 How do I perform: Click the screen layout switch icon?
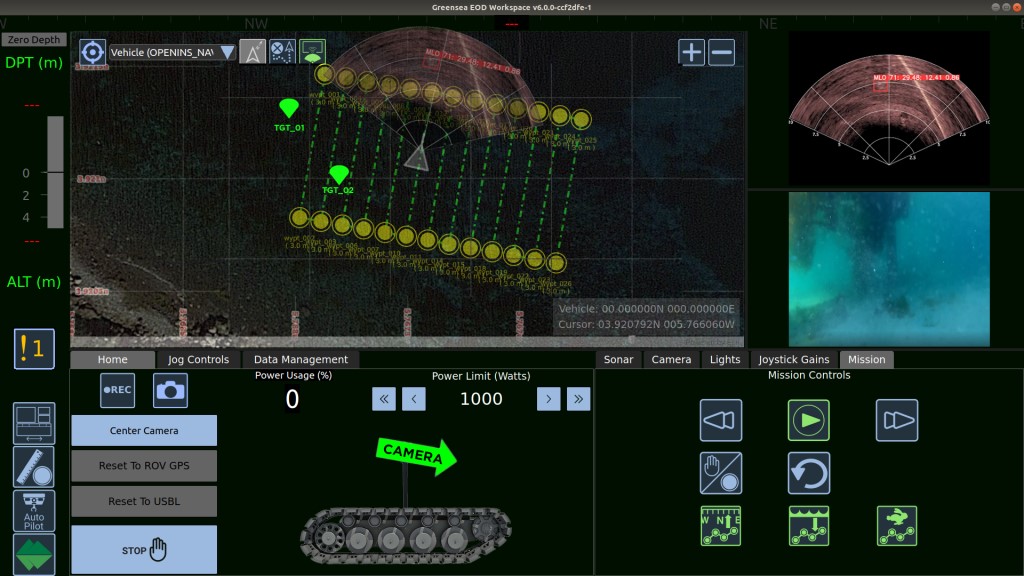(x=34, y=423)
